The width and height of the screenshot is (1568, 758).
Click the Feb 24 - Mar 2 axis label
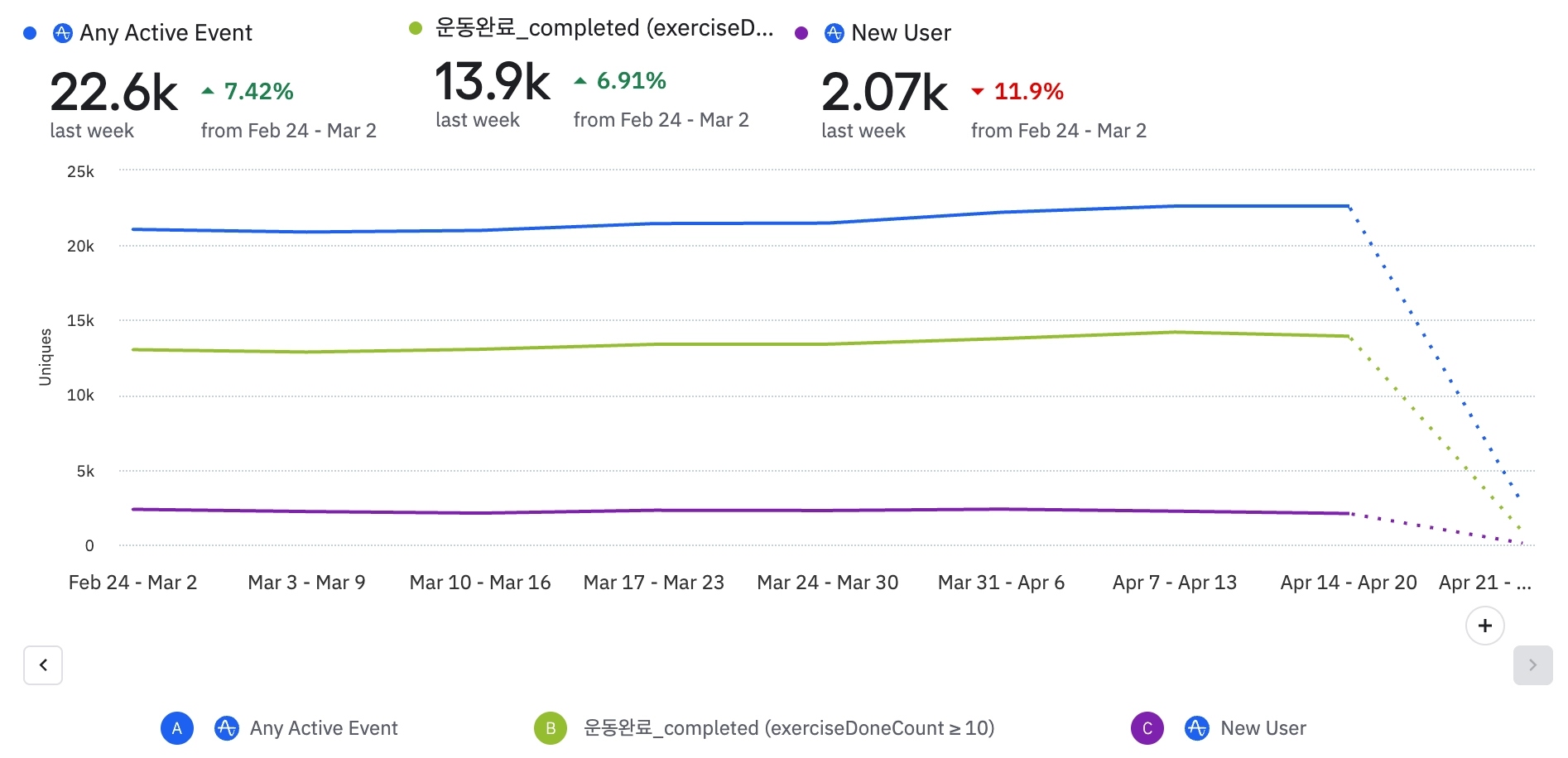[132, 583]
